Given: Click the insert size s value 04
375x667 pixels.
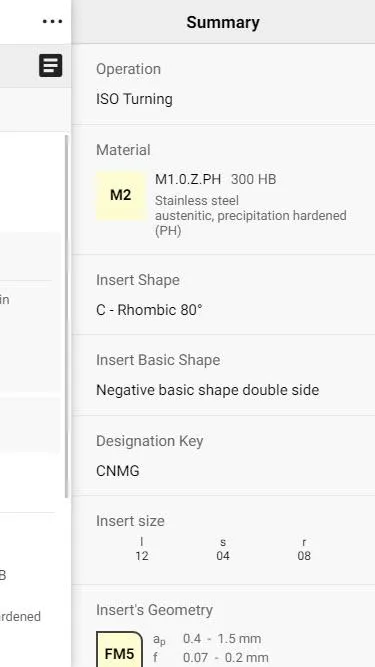Looking at the screenshot, I should point(223,556).
